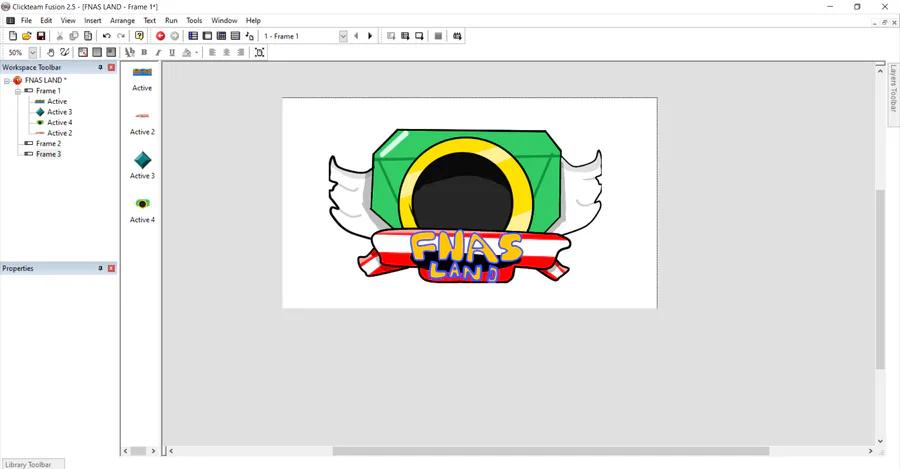Toggle Underline text formatting
Viewport: 900px width, 469px height.
pyautogui.click(x=172, y=52)
